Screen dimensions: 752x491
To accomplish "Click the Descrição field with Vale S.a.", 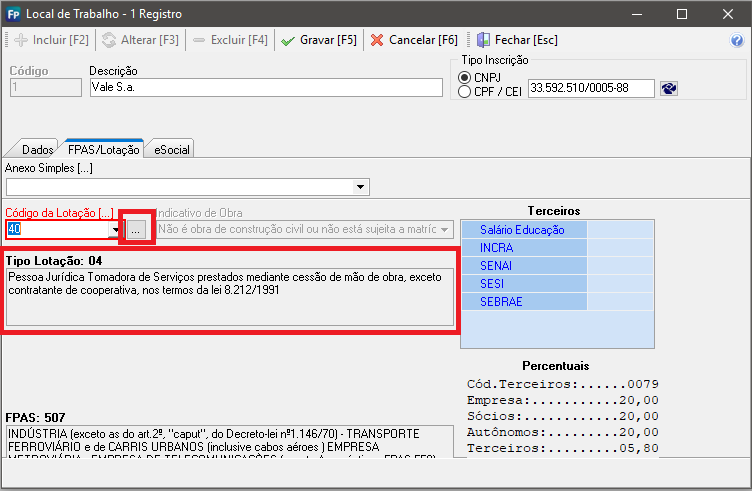I will point(265,88).
